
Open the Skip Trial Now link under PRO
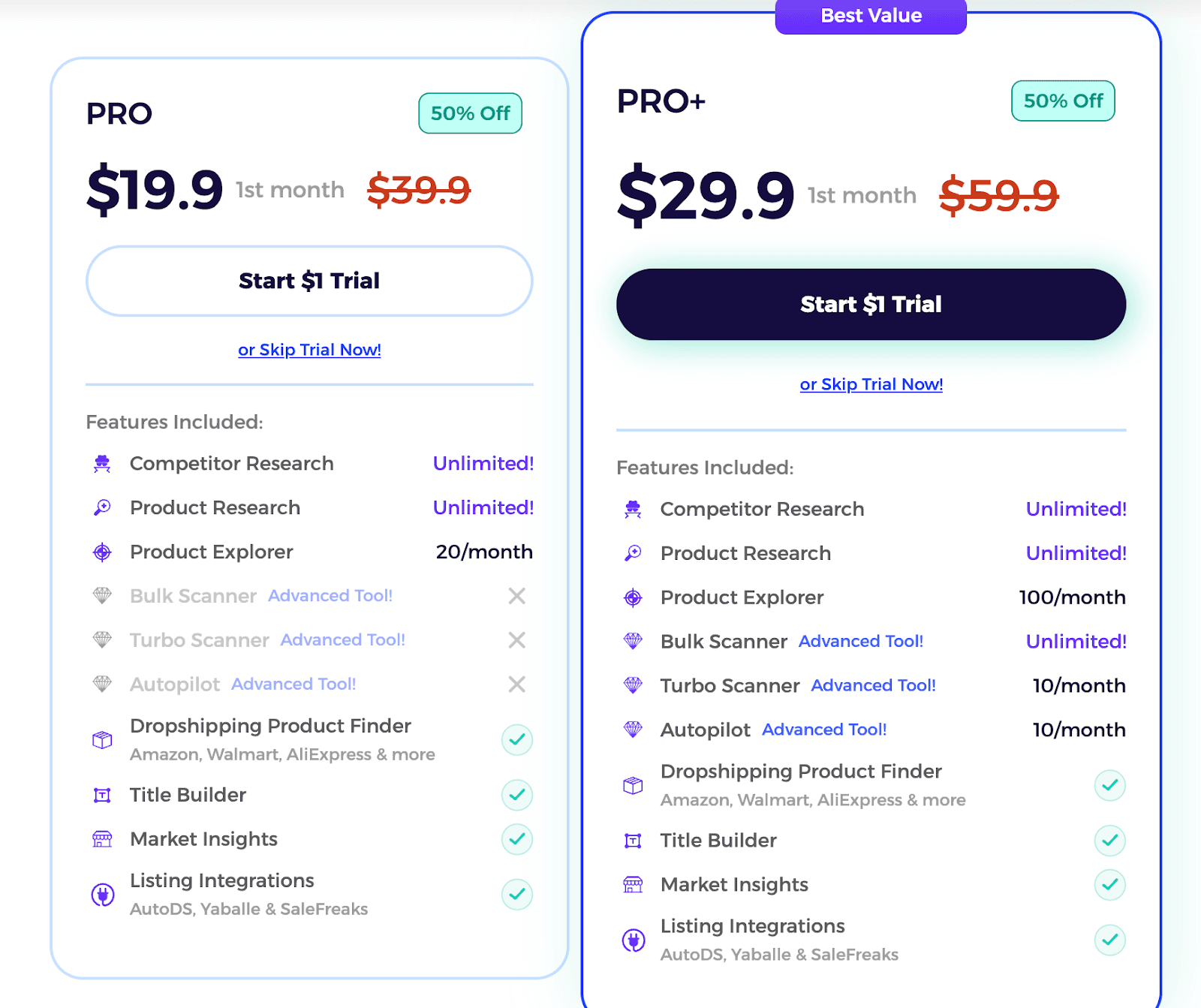point(309,349)
